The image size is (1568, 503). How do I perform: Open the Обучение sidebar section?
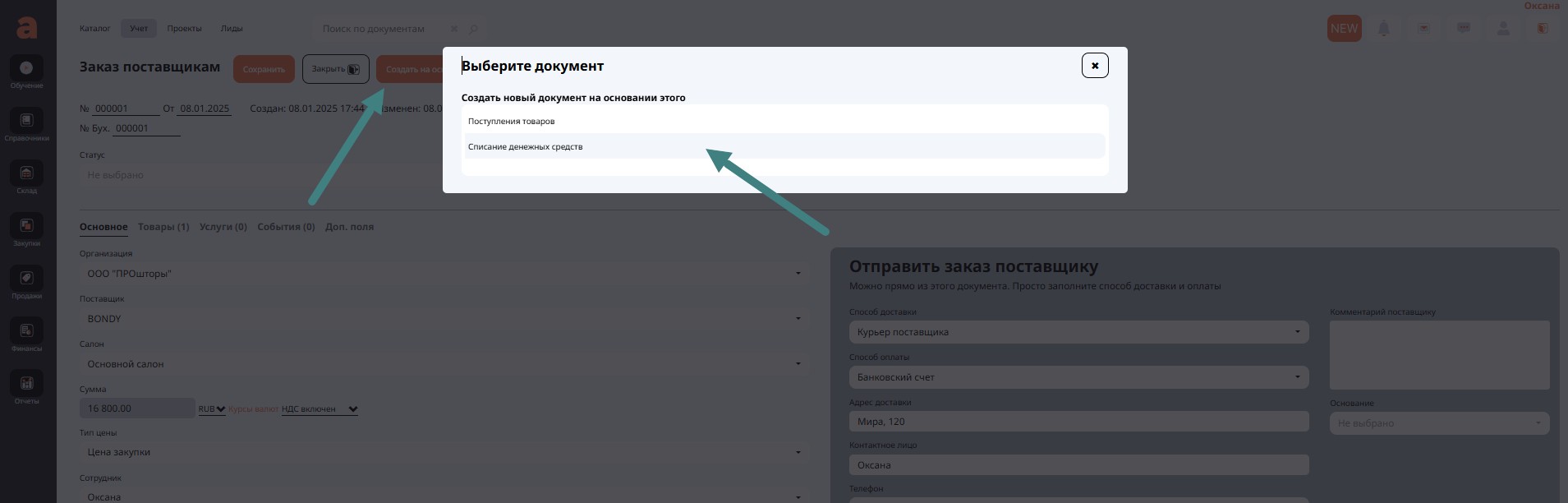pos(26,72)
